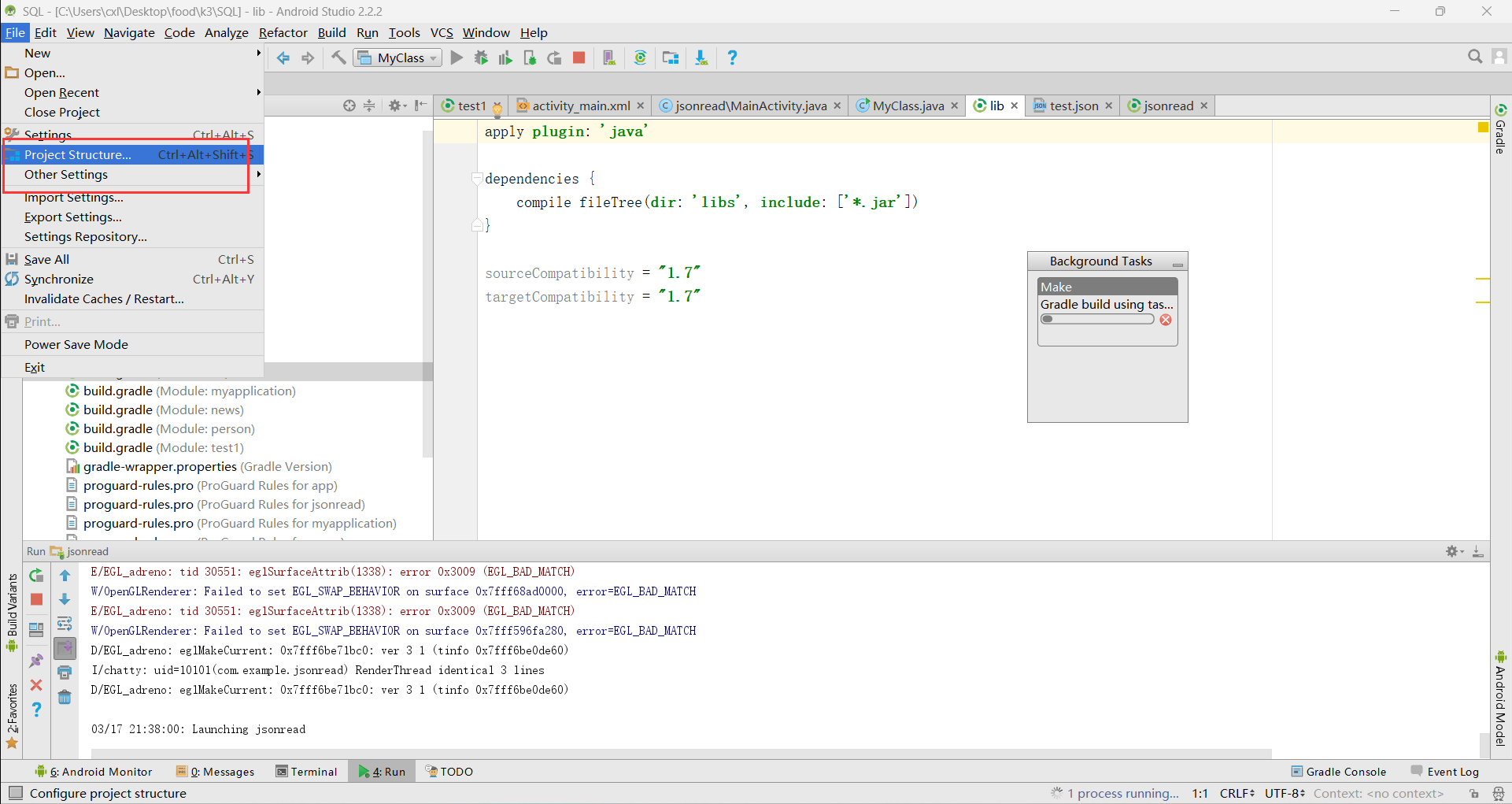Click the Debug bug icon in toolbar
Viewport: 1512px width, 804px height.
pos(481,57)
